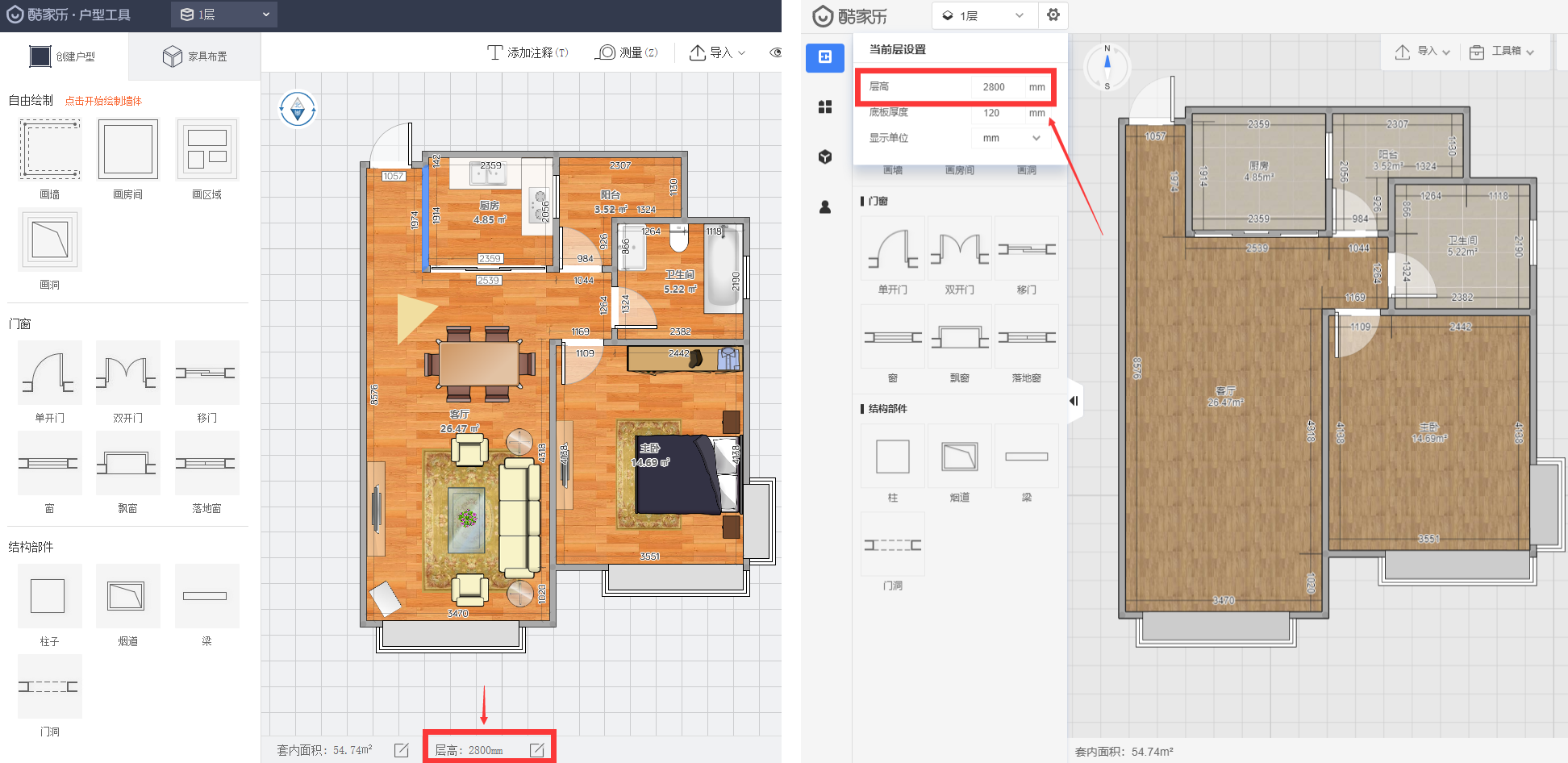Choose 落地窗 floor window in left window
The image size is (1568, 763).
pyautogui.click(x=207, y=463)
